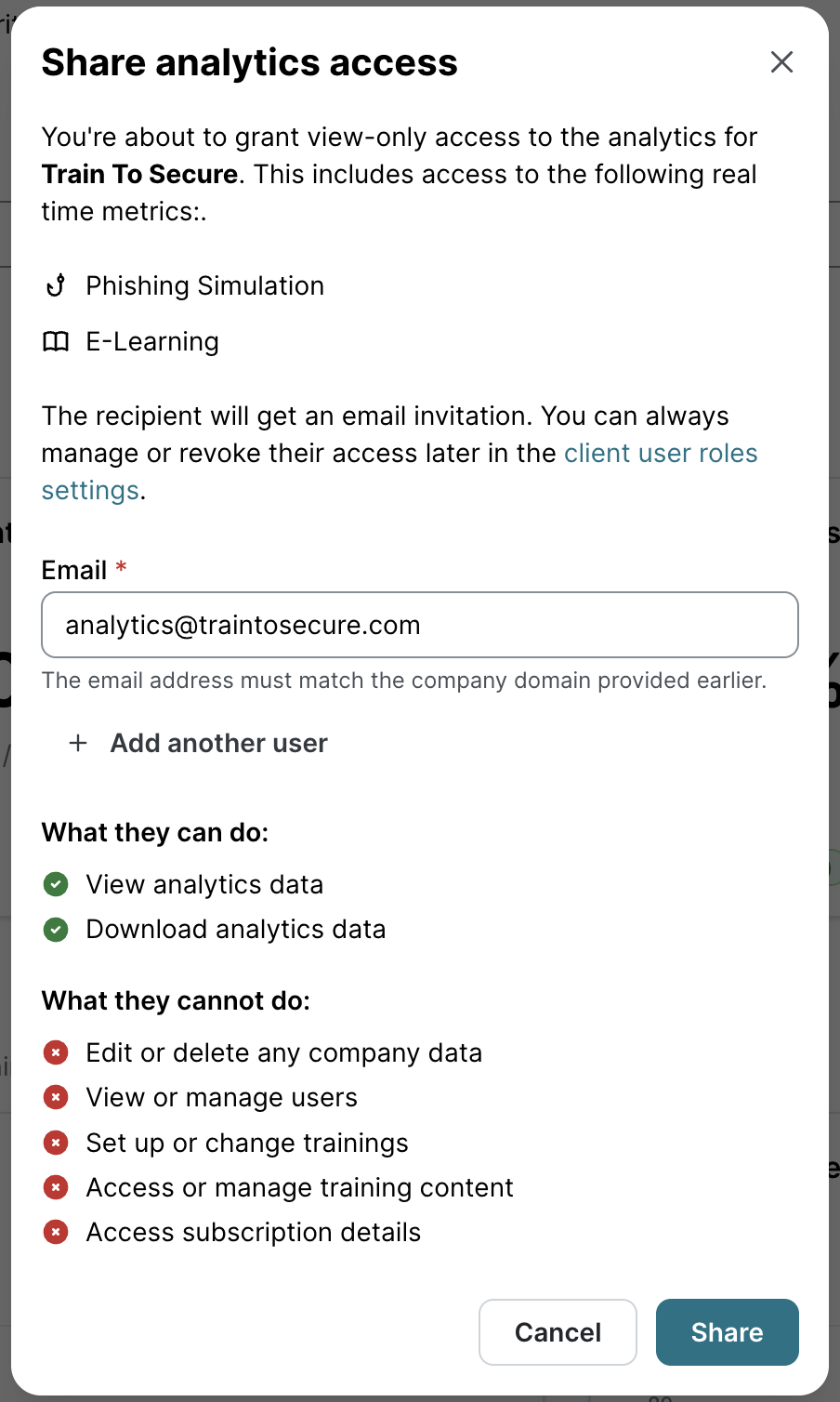Click the E-Learning book icon
The width and height of the screenshot is (840, 1402).
coord(56,342)
